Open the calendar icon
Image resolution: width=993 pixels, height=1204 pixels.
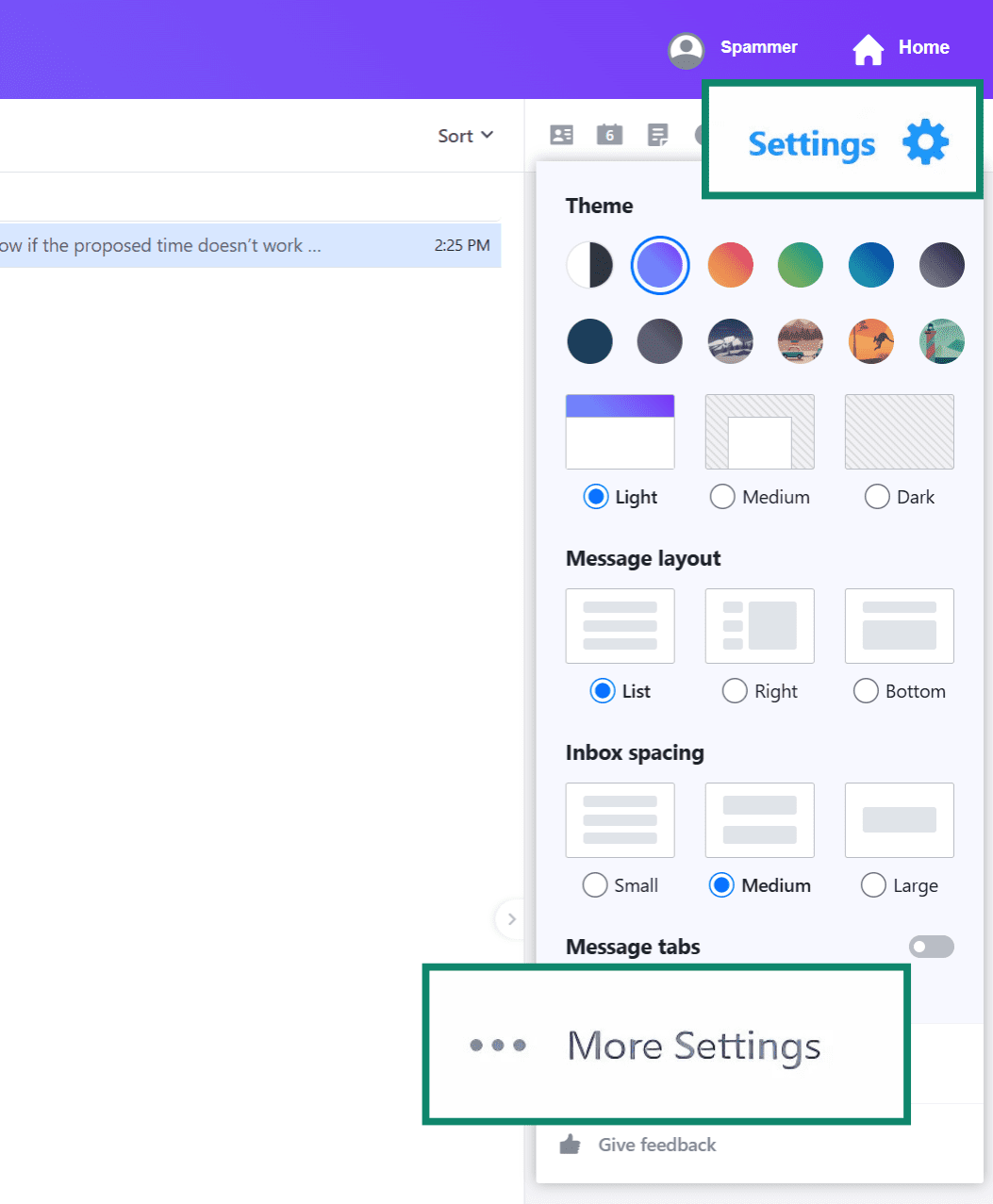click(609, 135)
